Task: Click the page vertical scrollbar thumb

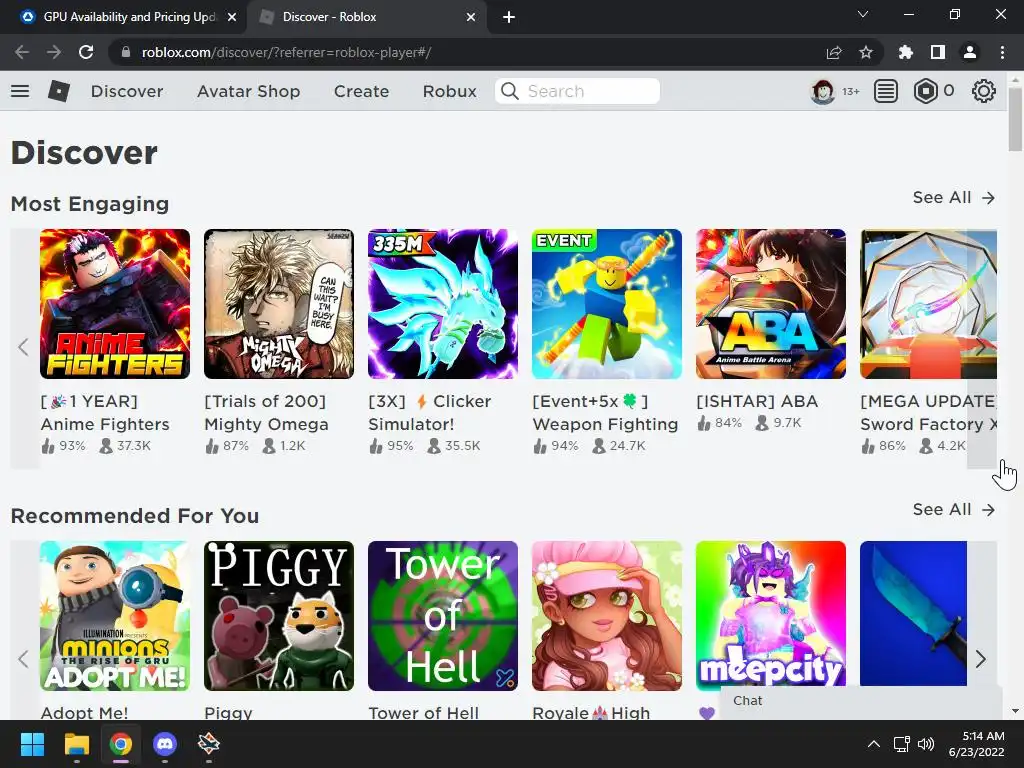Action: coord(1014,118)
